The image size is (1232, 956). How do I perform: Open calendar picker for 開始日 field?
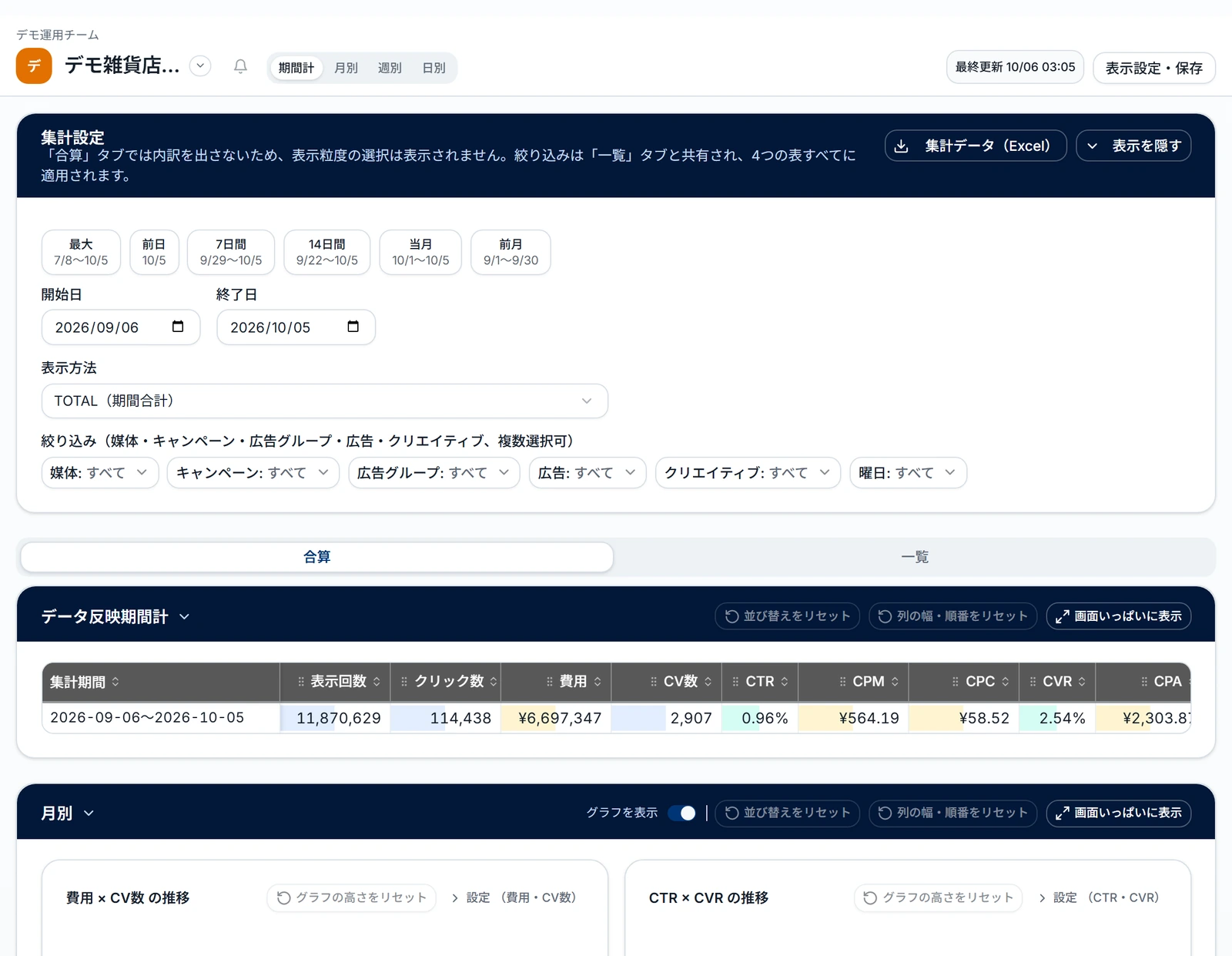click(178, 327)
